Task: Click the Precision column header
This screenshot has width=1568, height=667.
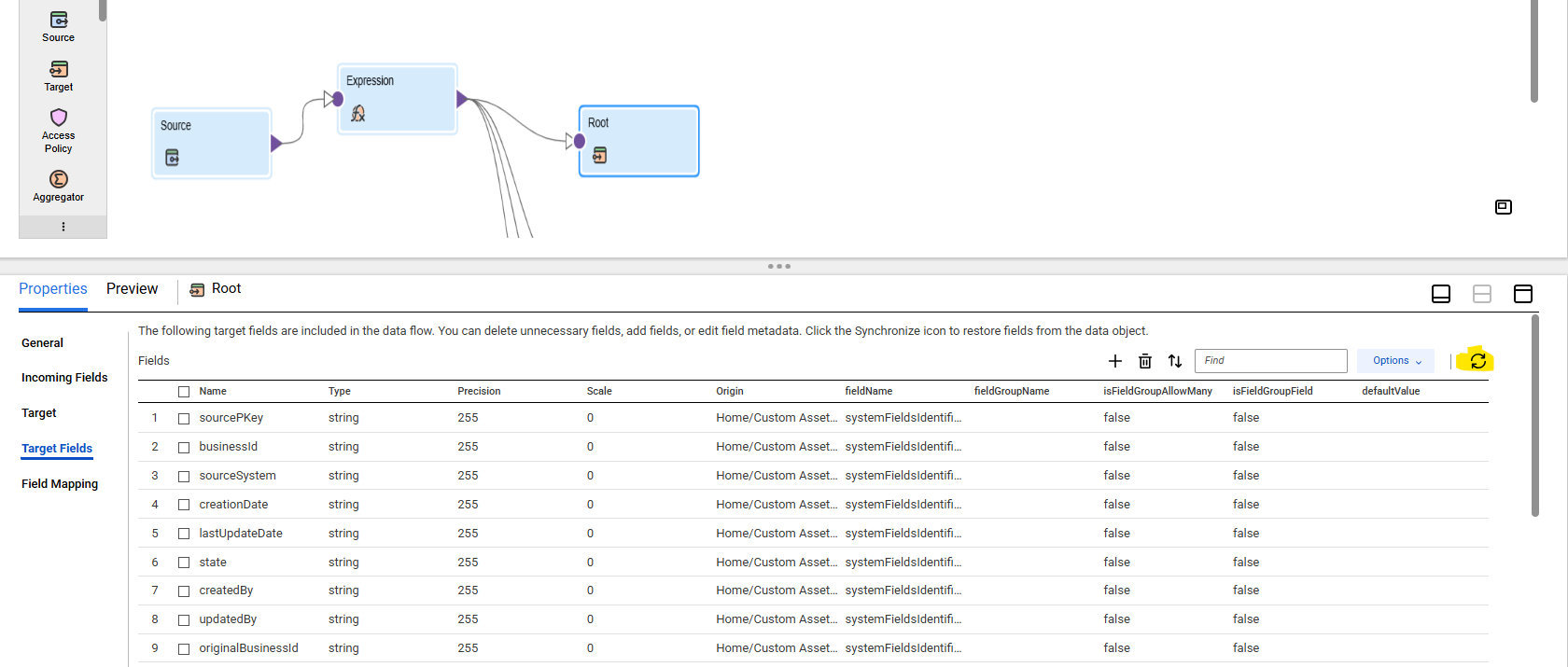Action: (479, 392)
